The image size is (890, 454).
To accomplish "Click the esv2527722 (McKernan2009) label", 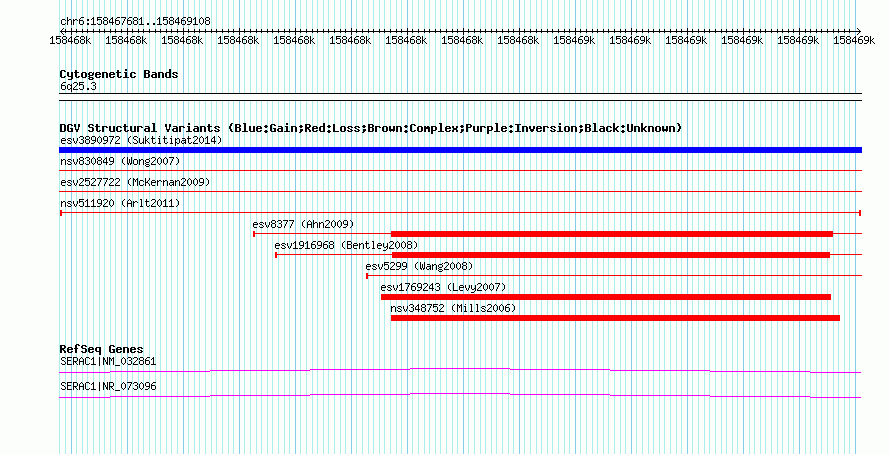I will (135, 182).
